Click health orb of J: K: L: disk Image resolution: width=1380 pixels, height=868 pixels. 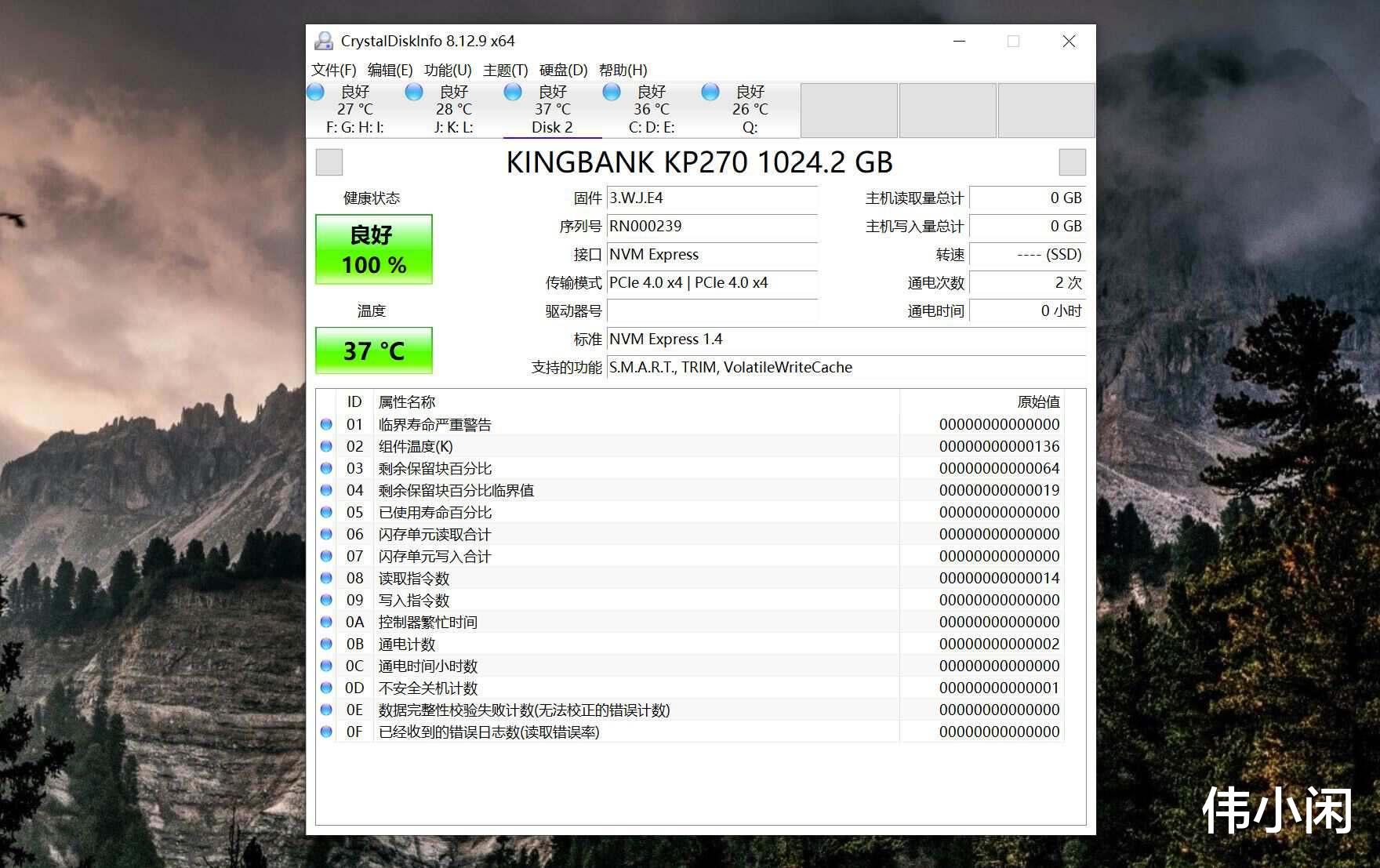414,92
